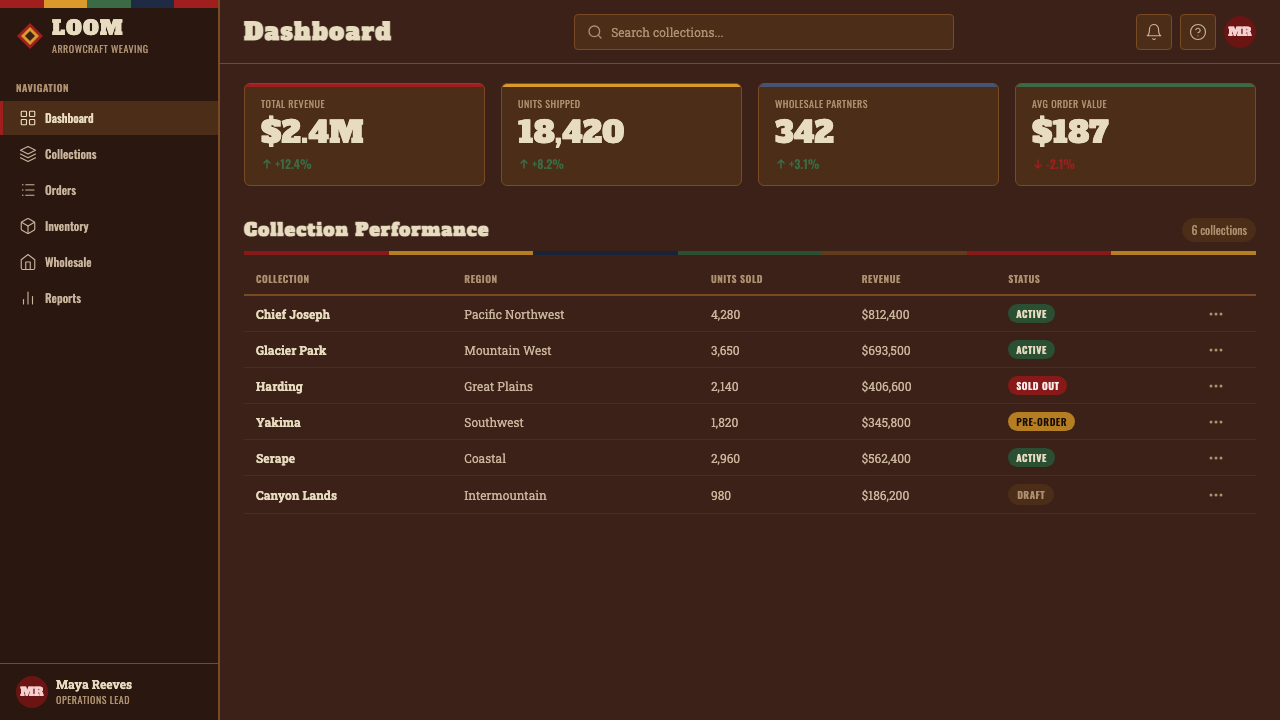Open the notifications bell

[1154, 32]
